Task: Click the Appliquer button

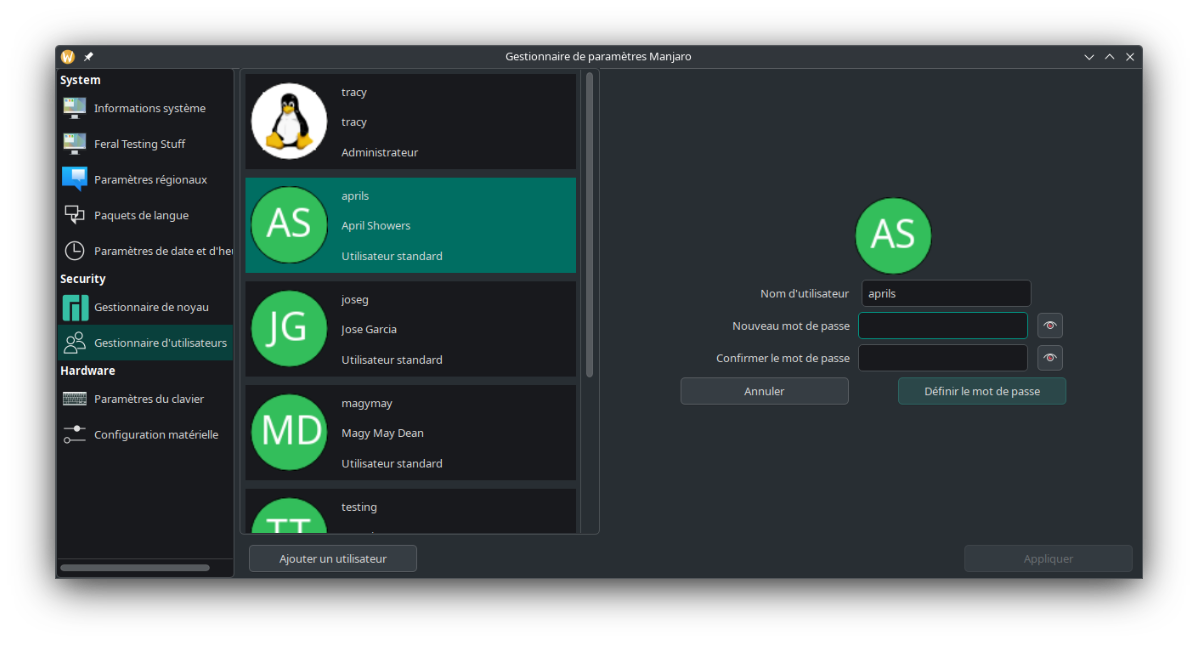Action: [1048, 559]
